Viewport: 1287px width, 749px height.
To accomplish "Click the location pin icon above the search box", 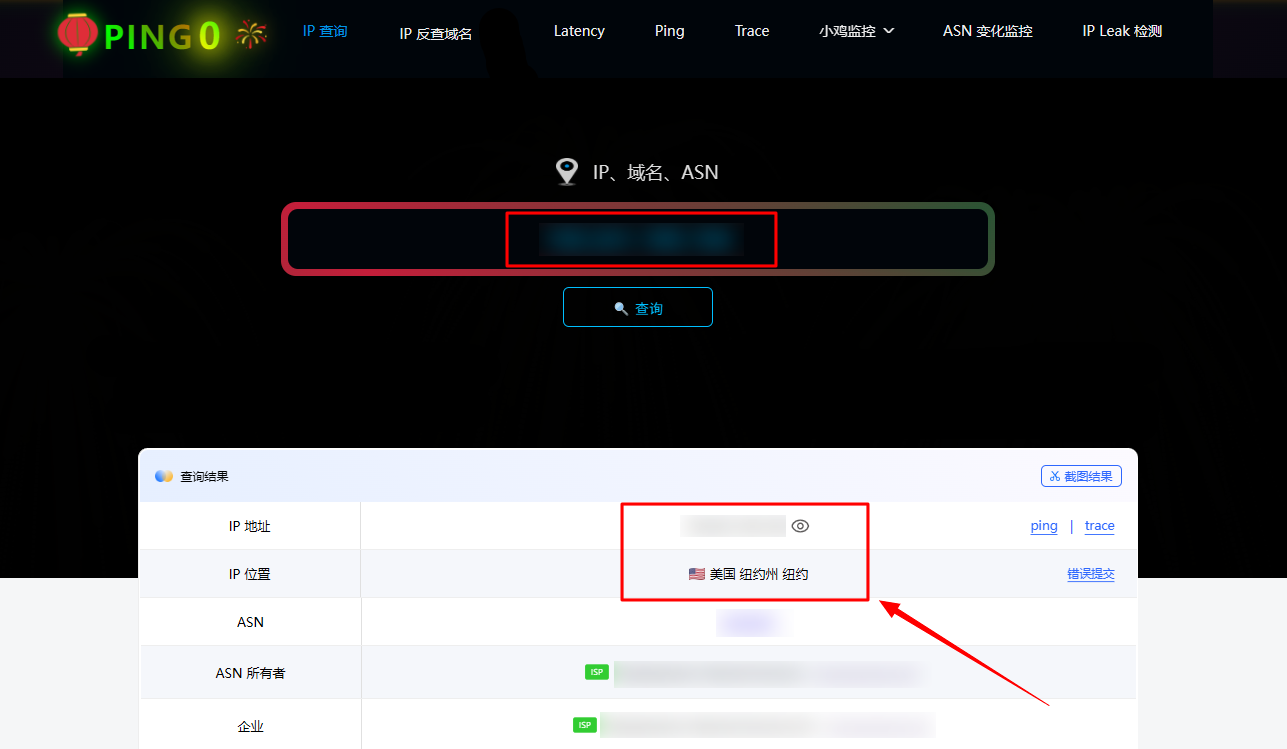I will [567, 171].
